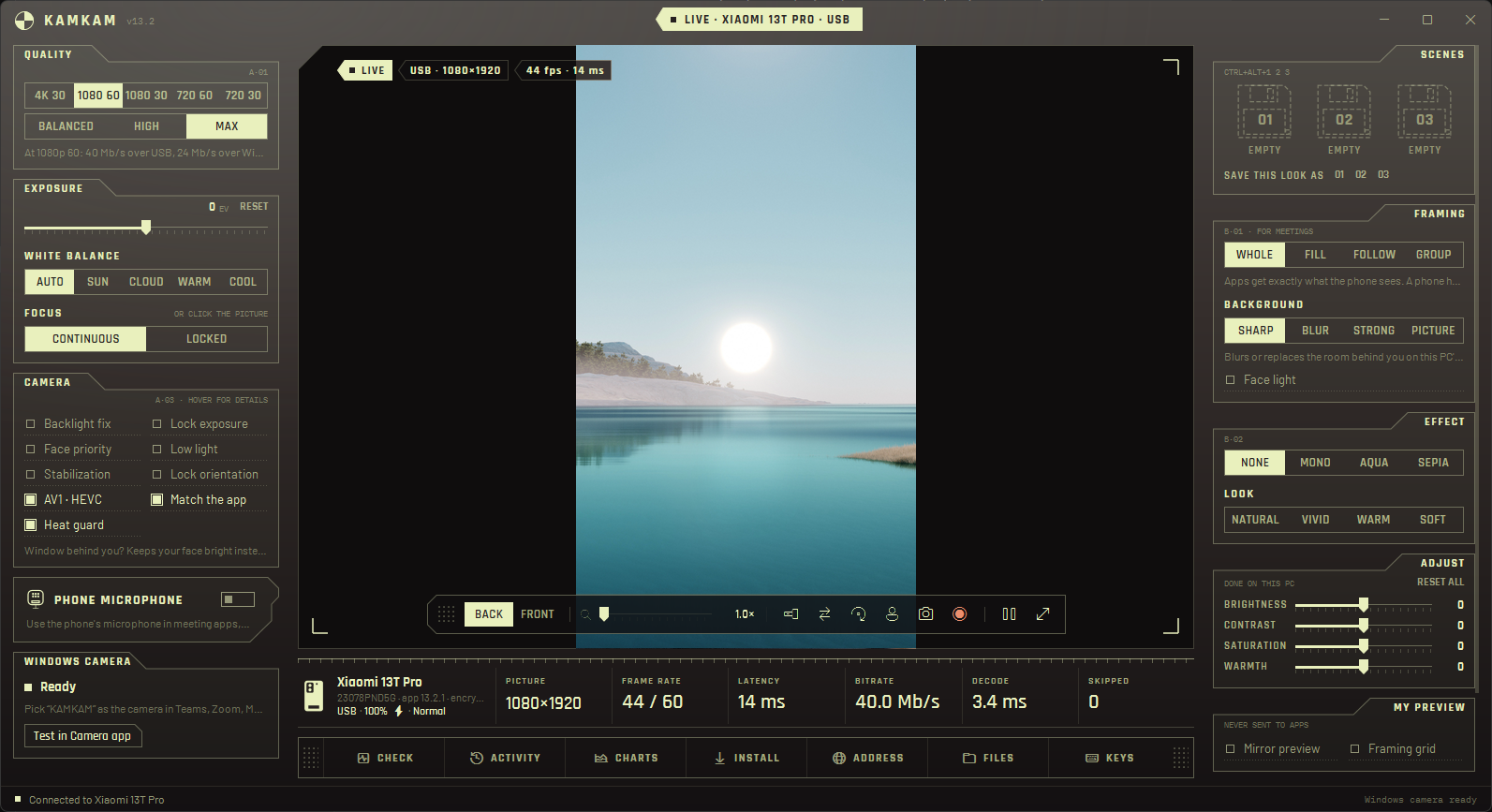Enable Face priority checkbox
This screenshot has width=1492, height=812.
click(x=30, y=450)
